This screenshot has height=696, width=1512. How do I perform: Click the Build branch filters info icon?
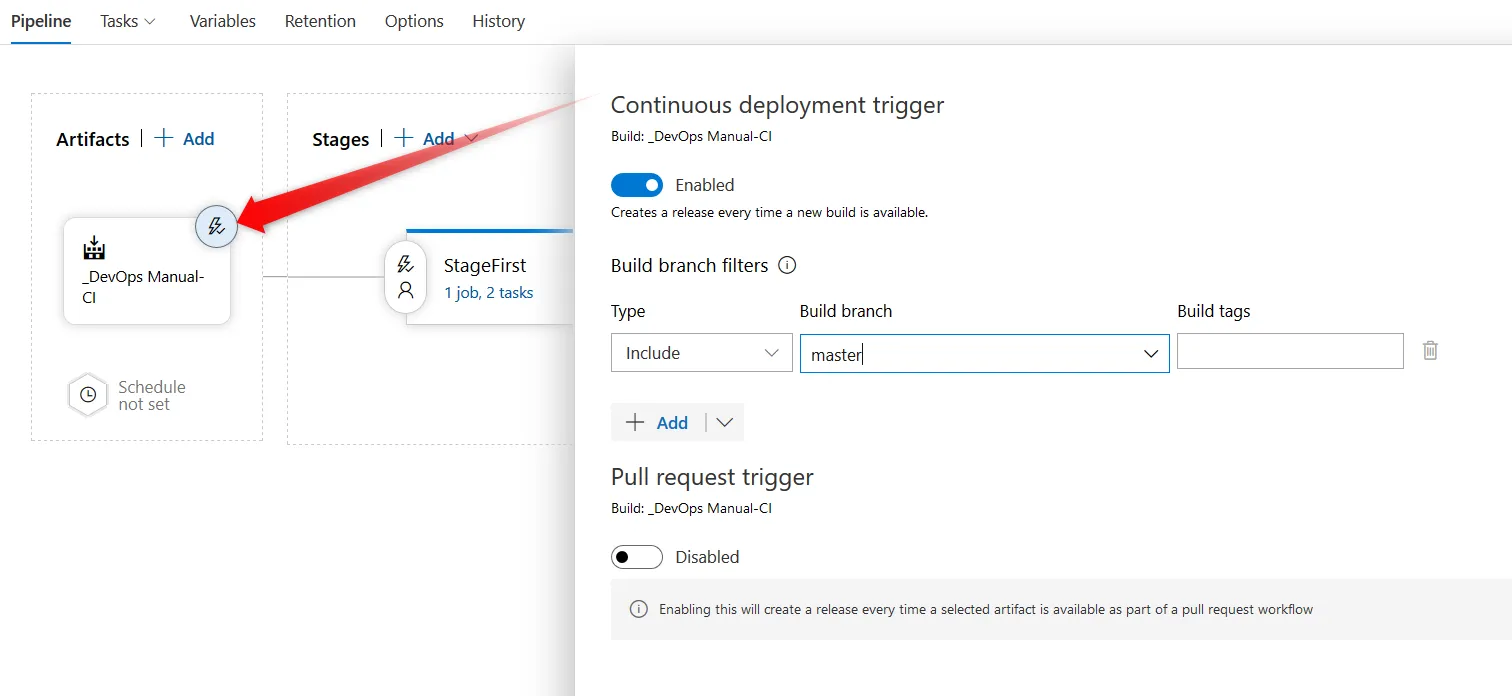click(787, 266)
